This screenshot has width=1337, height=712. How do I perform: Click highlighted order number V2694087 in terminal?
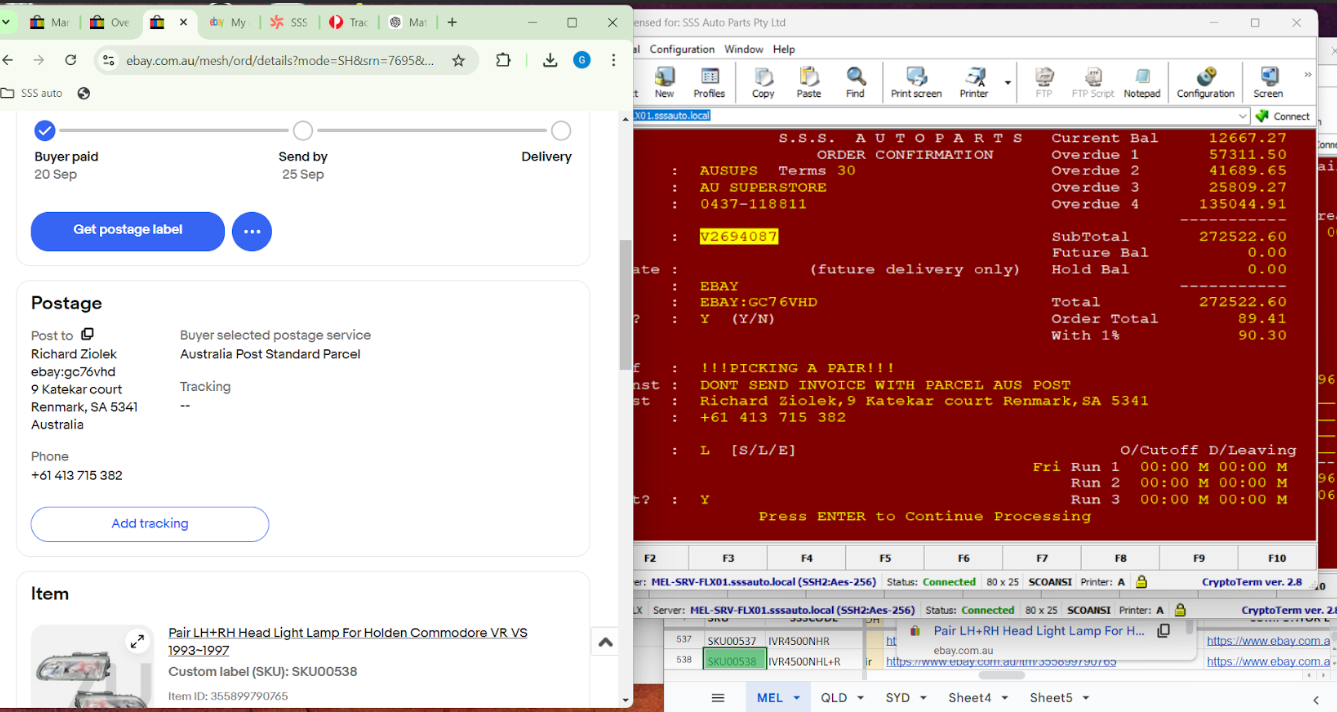(x=739, y=237)
